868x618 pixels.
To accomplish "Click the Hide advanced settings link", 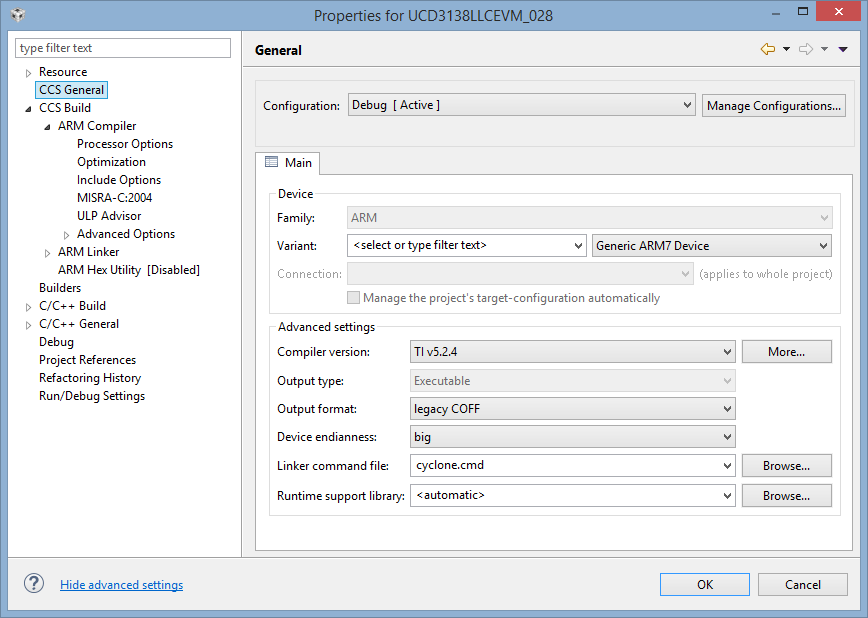I will coord(121,585).
